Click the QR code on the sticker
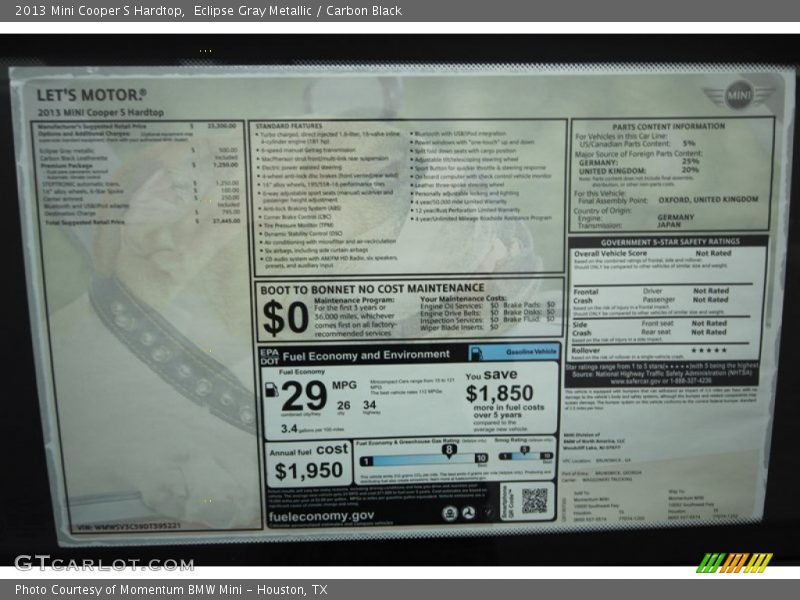The width and height of the screenshot is (800, 600). click(534, 500)
